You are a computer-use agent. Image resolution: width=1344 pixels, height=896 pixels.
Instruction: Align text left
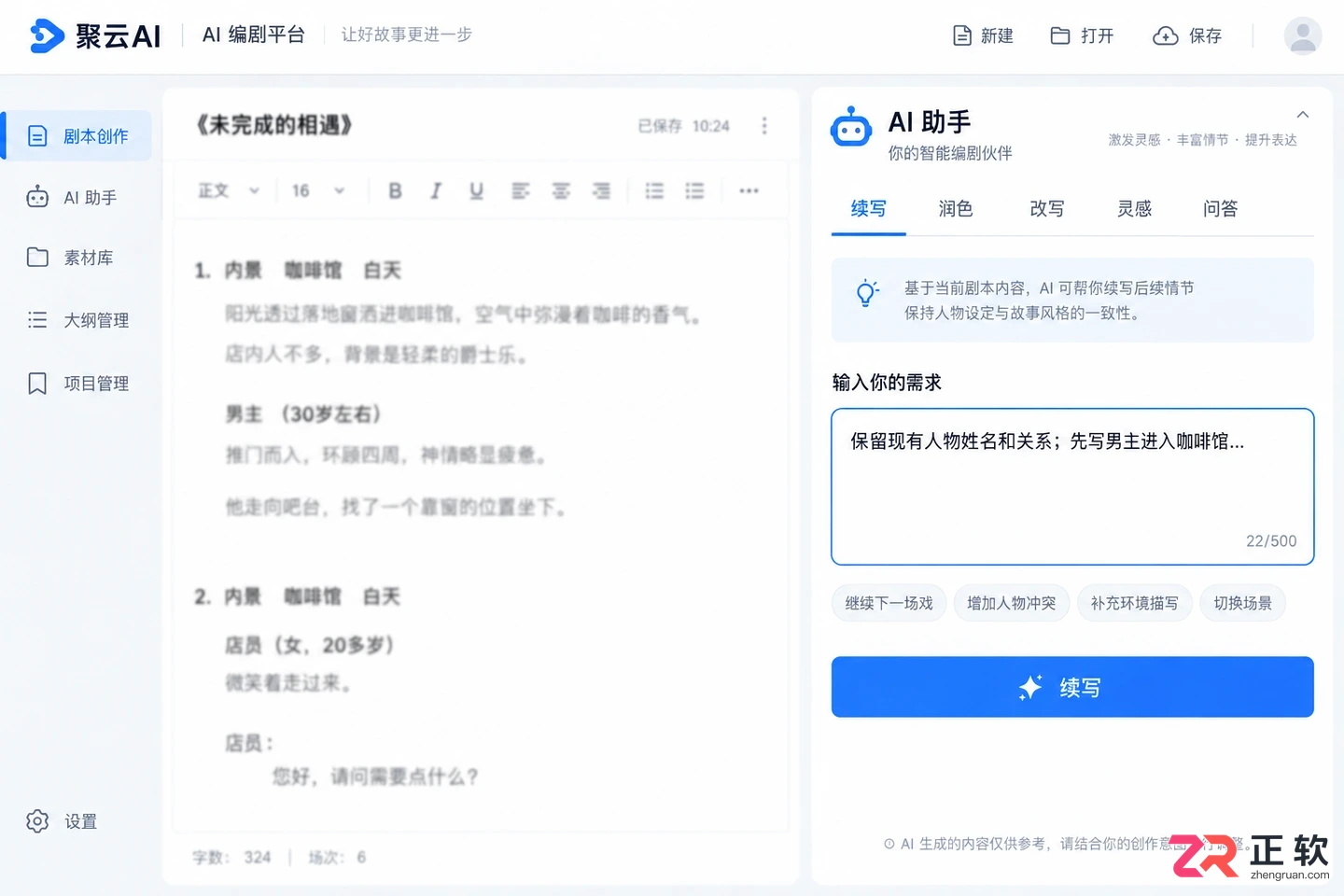click(x=521, y=190)
